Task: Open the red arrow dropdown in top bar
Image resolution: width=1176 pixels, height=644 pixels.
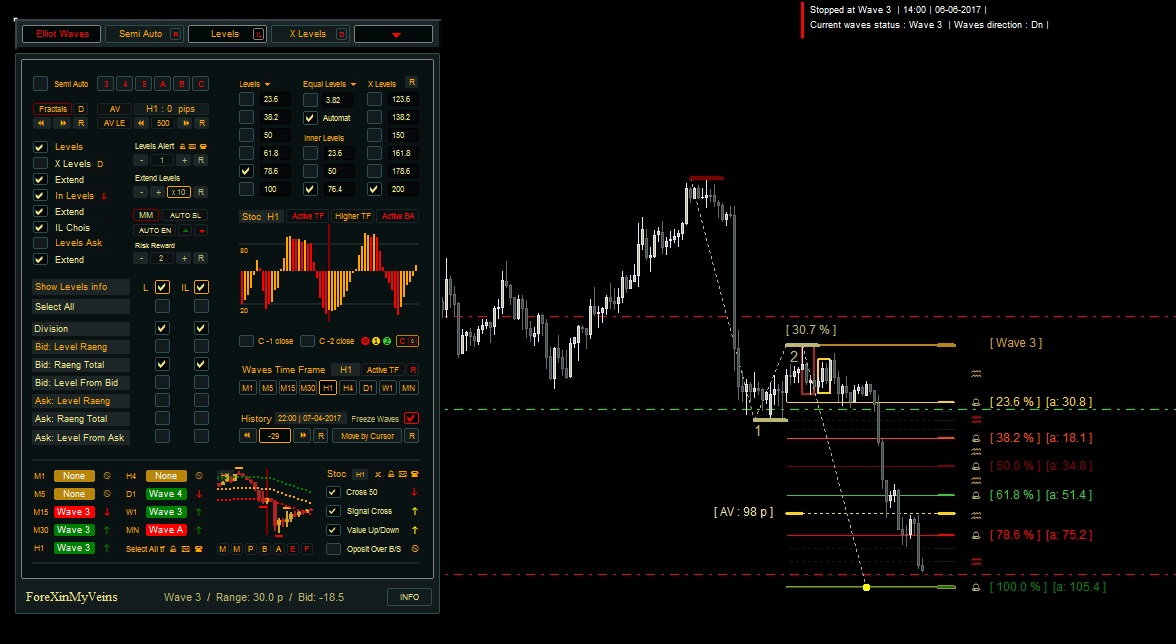Action: pos(395,34)
